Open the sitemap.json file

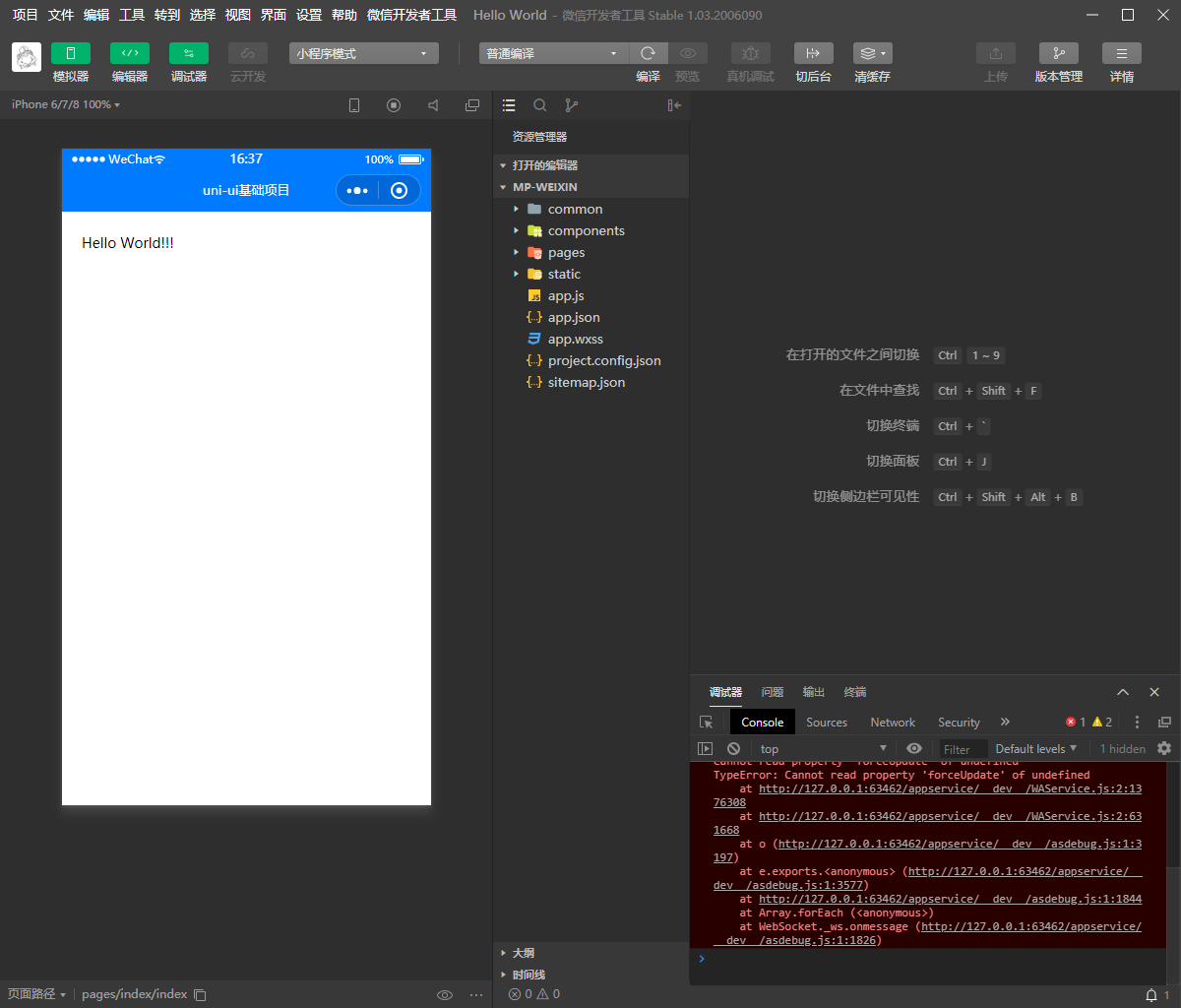(x=590, y=382)
